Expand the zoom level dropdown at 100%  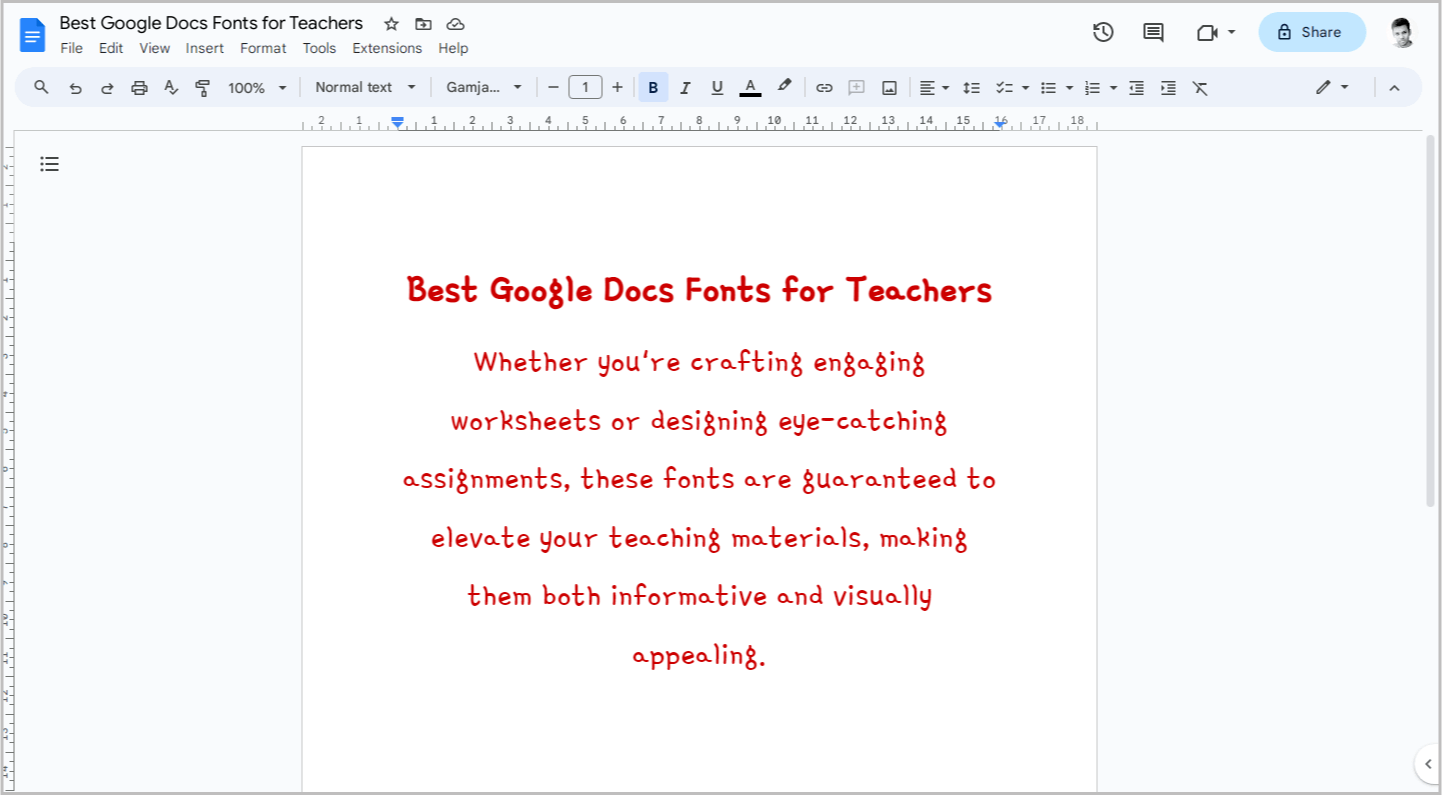point(256,87)
